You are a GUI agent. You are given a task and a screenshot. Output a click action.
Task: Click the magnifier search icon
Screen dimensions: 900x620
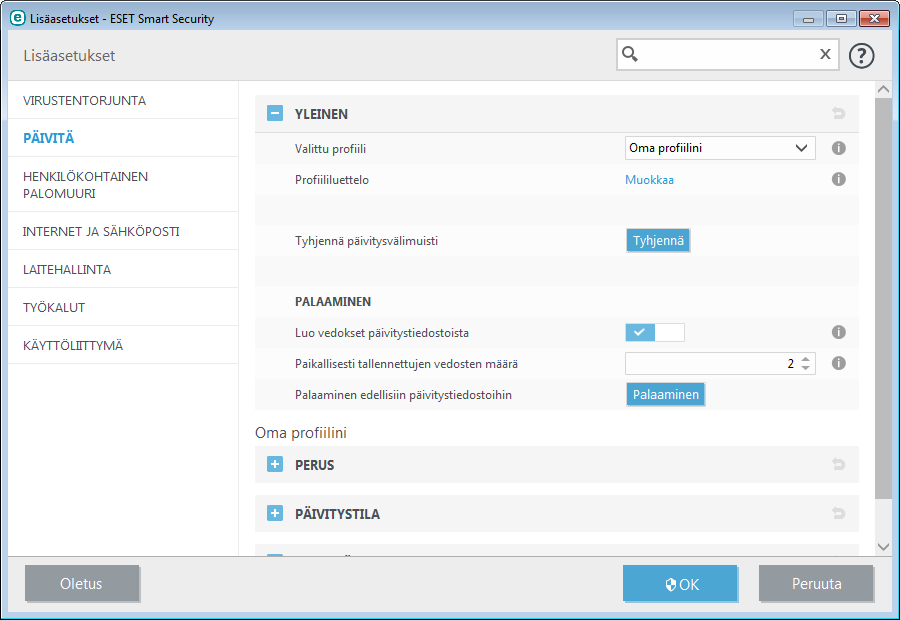click(630, 54)
